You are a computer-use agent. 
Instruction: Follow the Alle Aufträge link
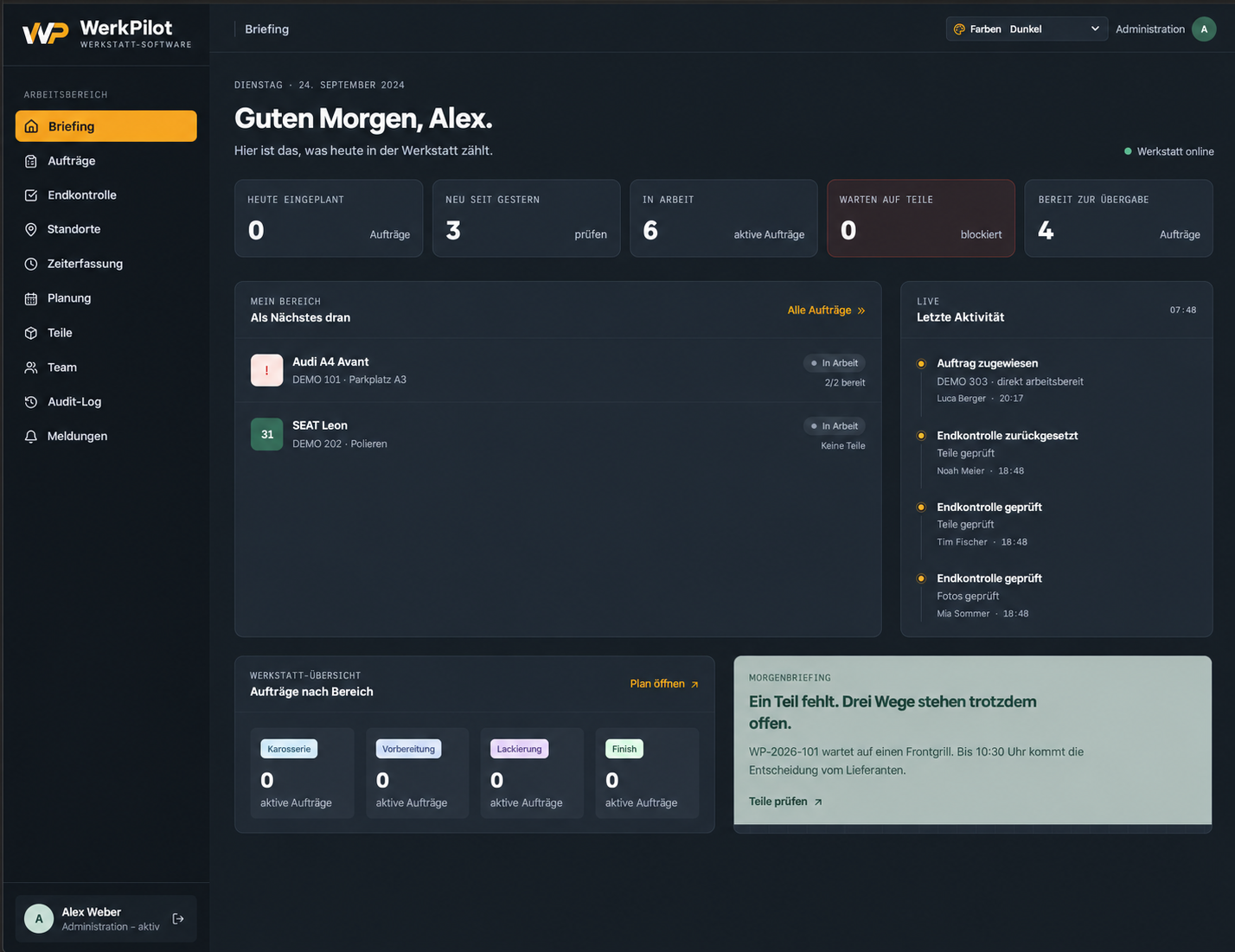(826, 310)
